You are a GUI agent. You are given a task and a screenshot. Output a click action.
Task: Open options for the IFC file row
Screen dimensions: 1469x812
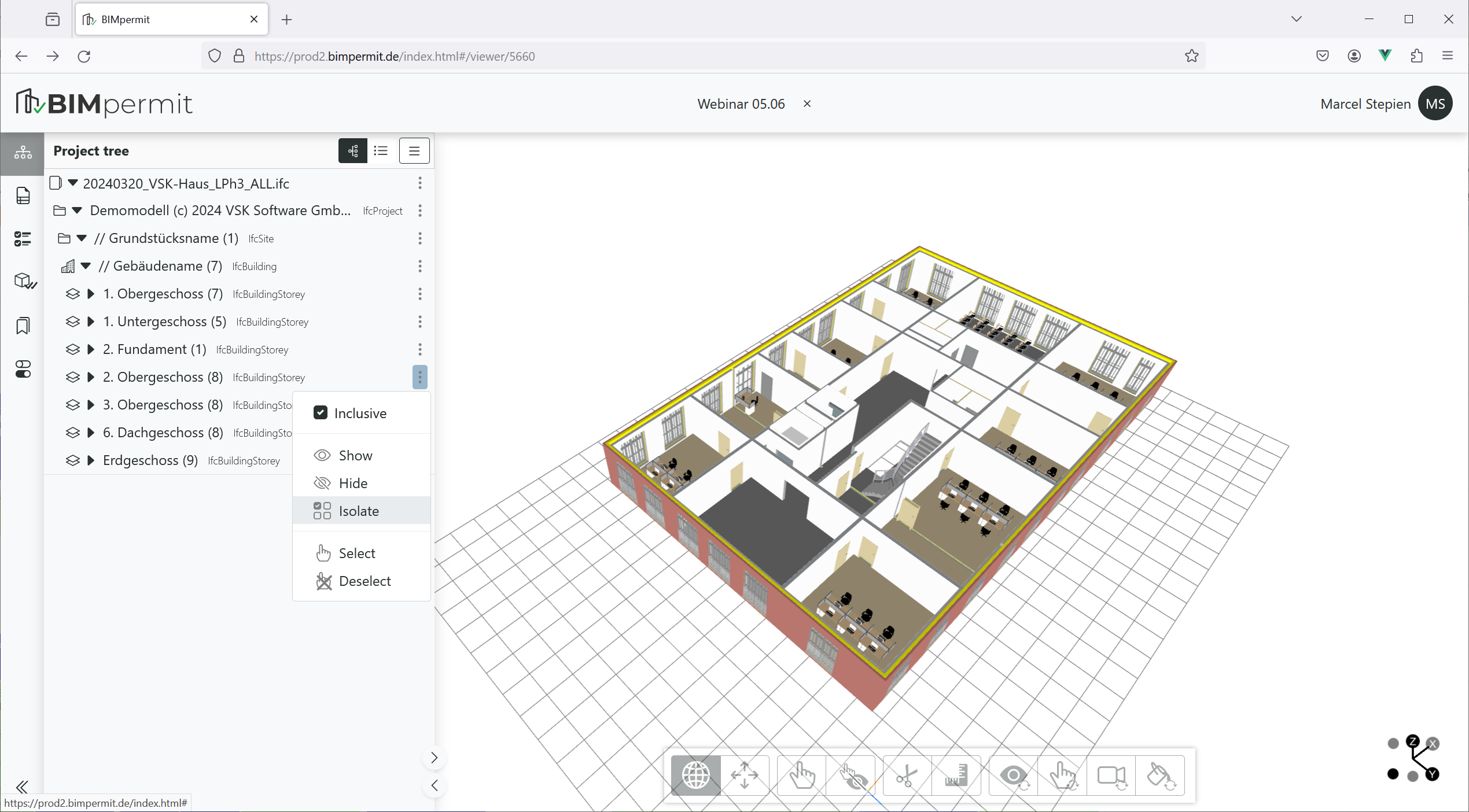[x=420, y=183]
